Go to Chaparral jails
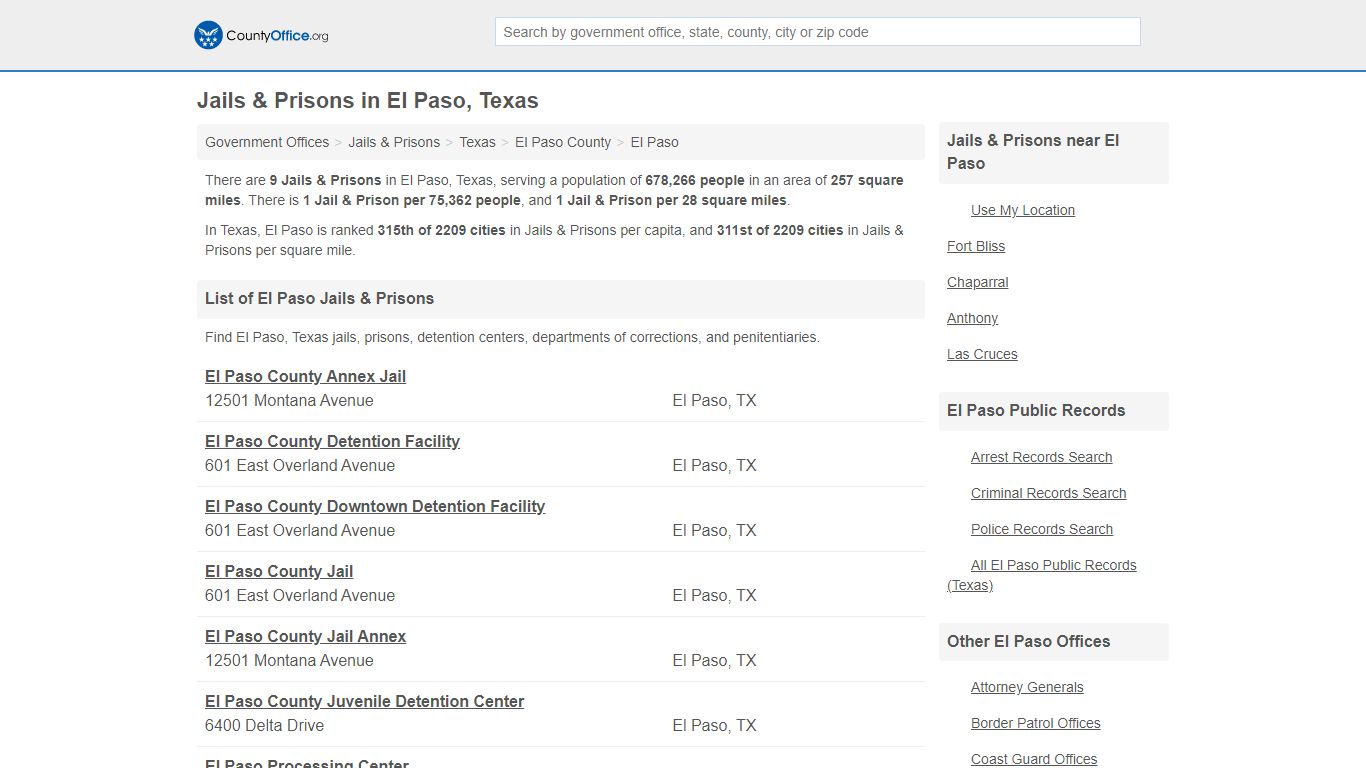Screen dimensions: 1366x768 coord(978,282)
